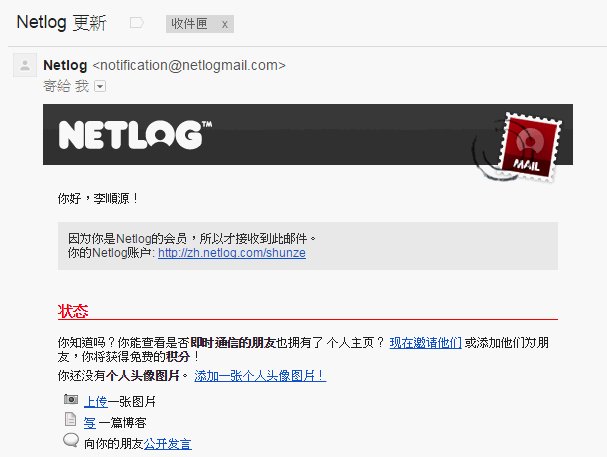Click the 收件匣 inbox label tag

coord(189,24)
